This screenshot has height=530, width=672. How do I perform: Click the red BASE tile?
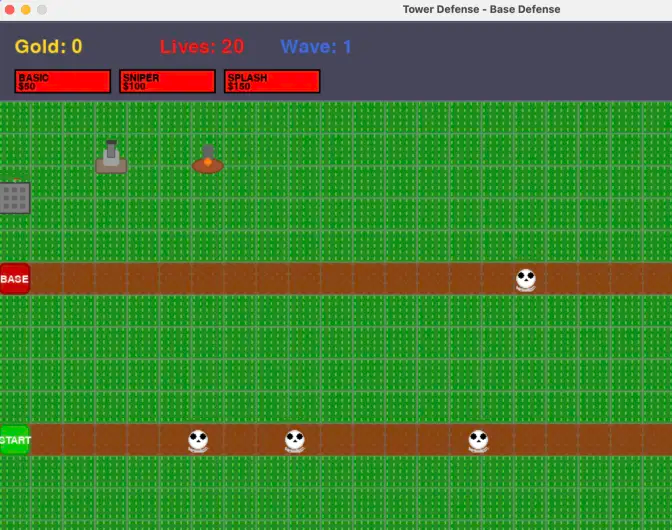click(14, 279)
